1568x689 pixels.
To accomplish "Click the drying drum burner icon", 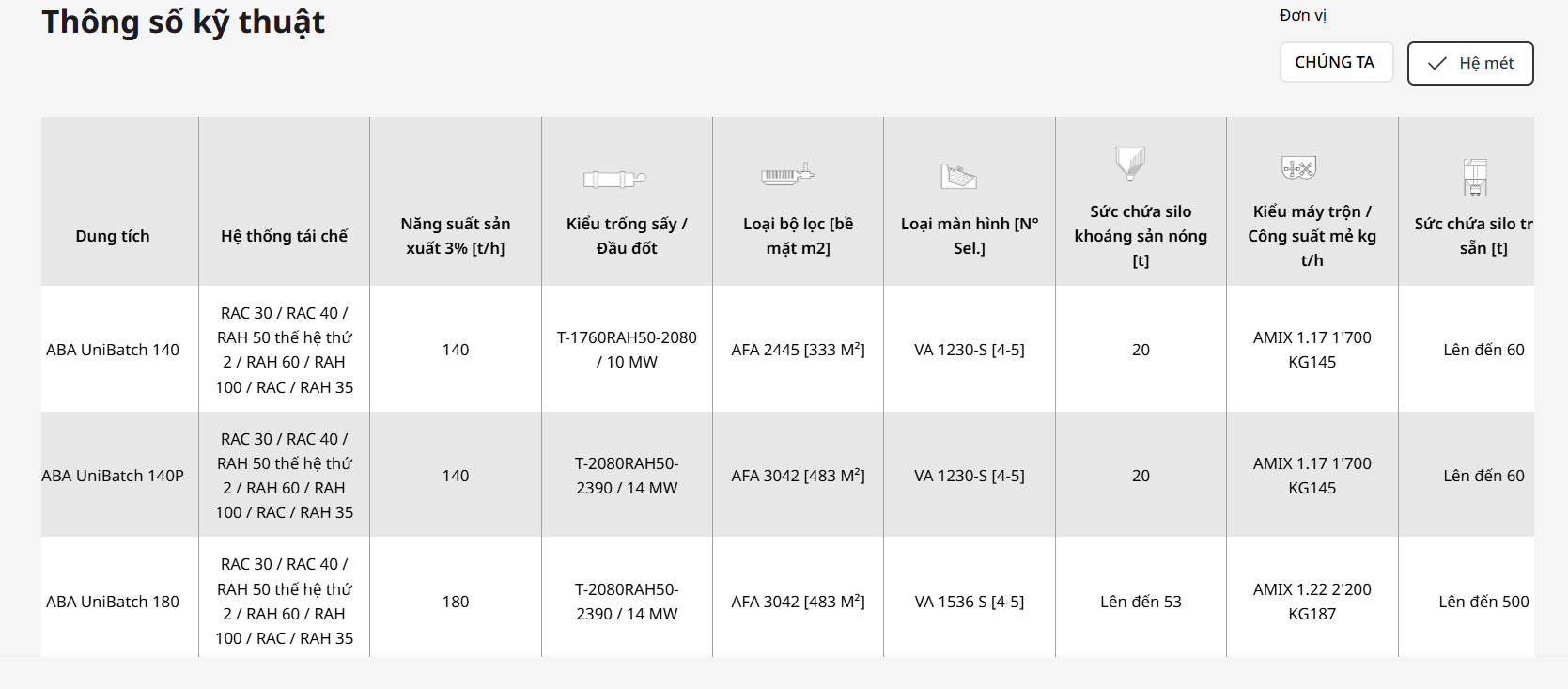I will tap(614, 179).
